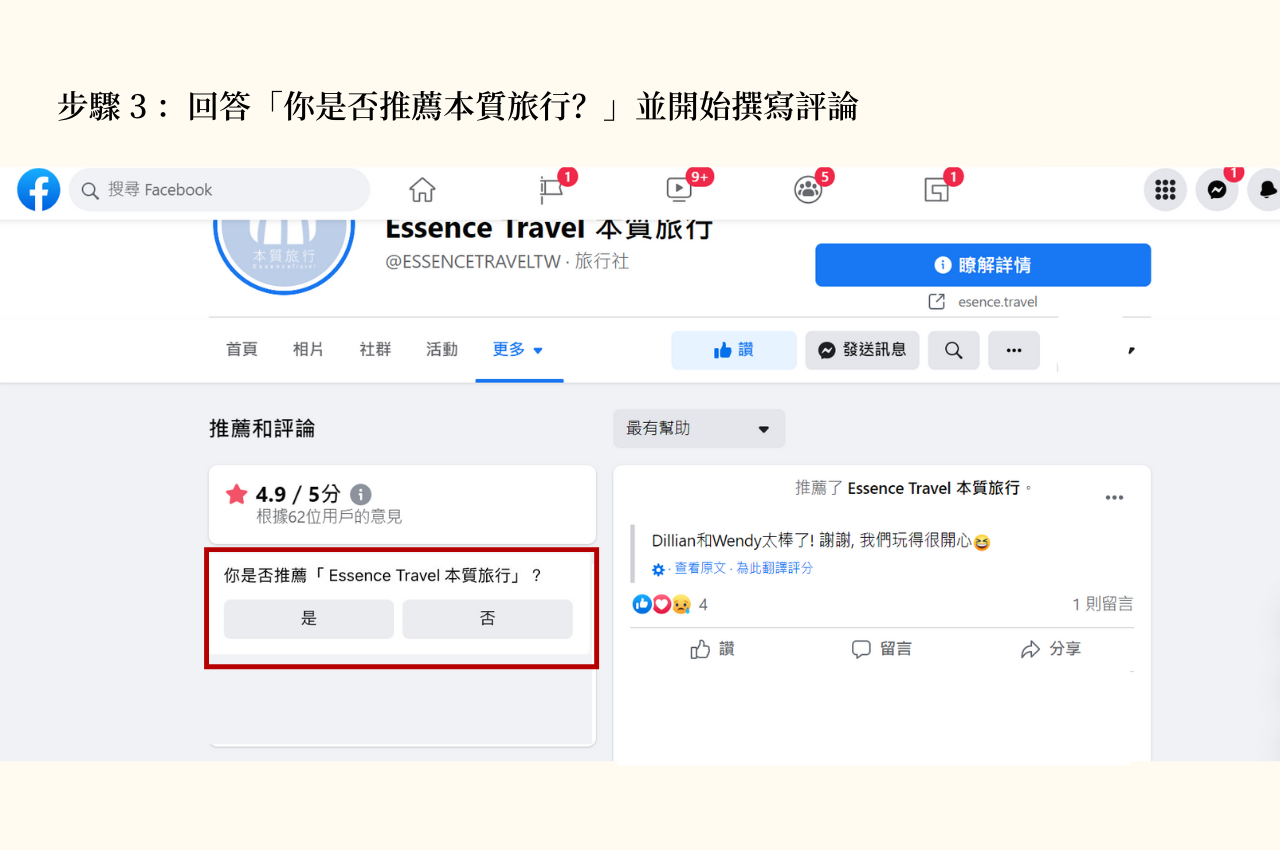Click @ESSENCETRAVELTW handle text
This screenshot has height=850, width=1280.
pos(474,262)
